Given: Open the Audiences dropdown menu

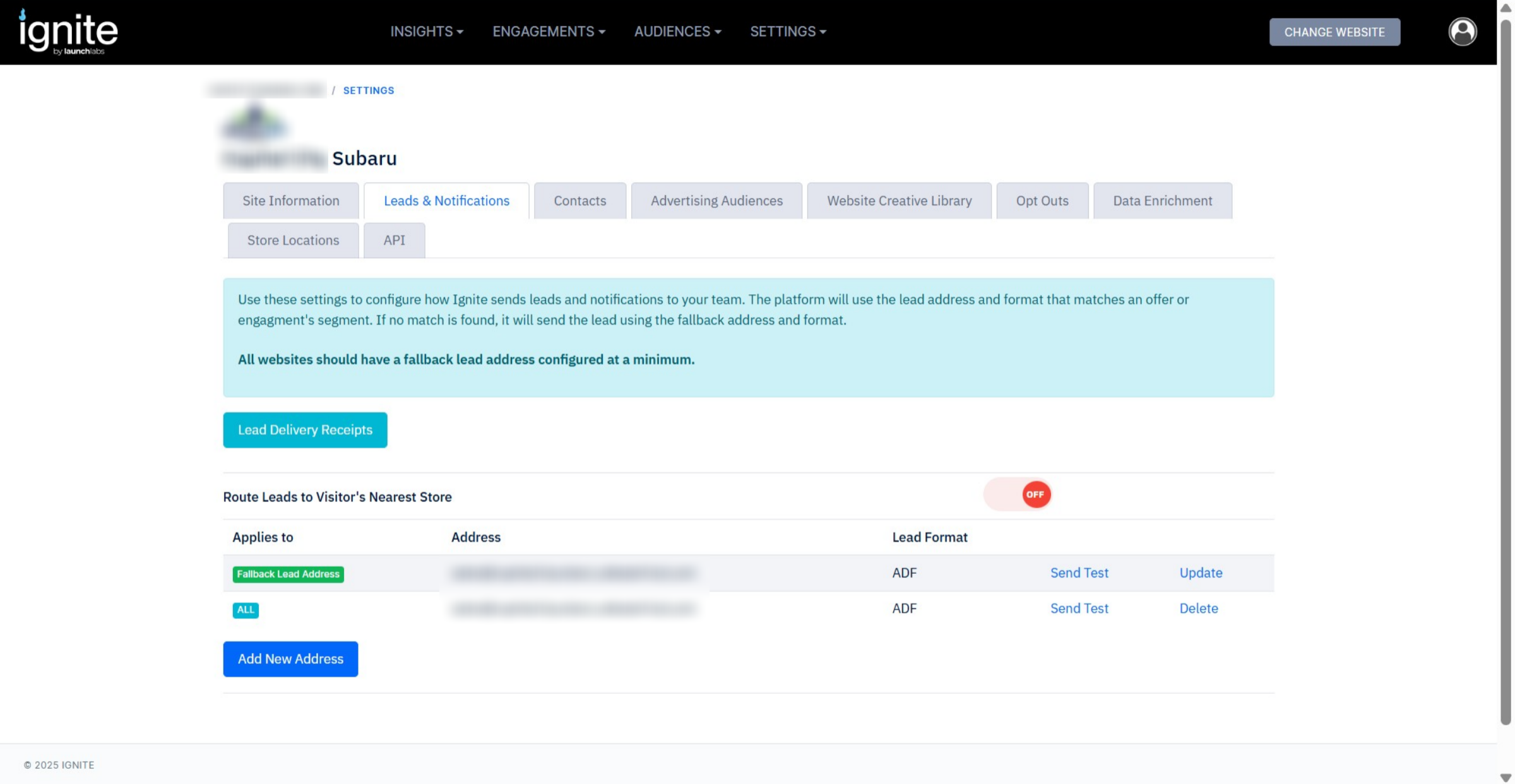Looking at the screenshot, I should 677,32.
